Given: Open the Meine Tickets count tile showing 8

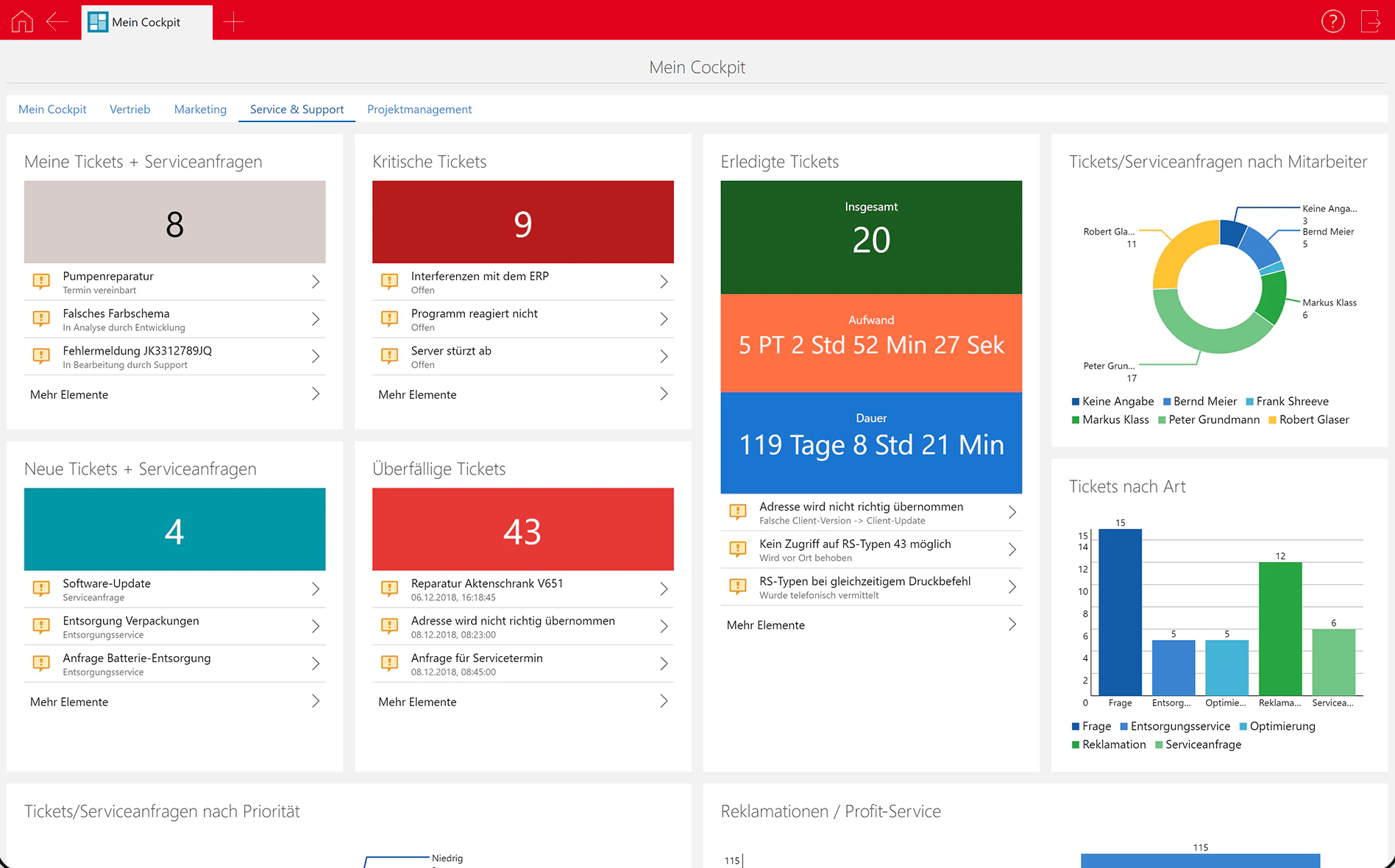Looking at the screenshot, I should click(174, 222).
